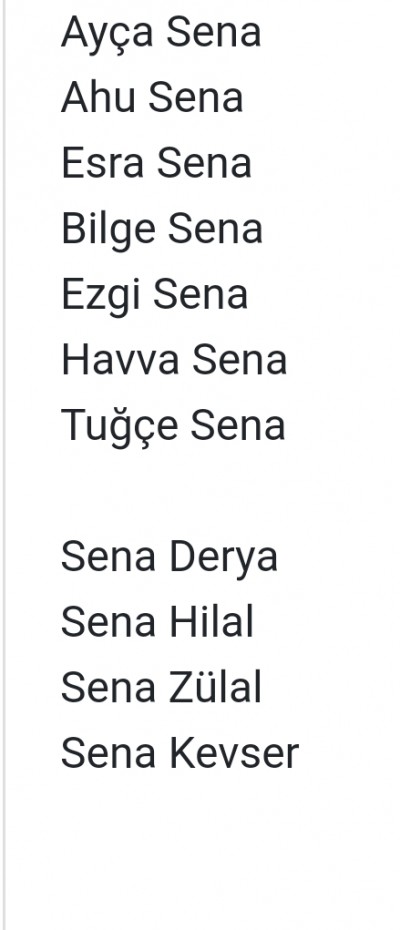Click Sena right after Havva
This screenshot has height=930, width=400.
pyautogui.click(x=239, y=360)
